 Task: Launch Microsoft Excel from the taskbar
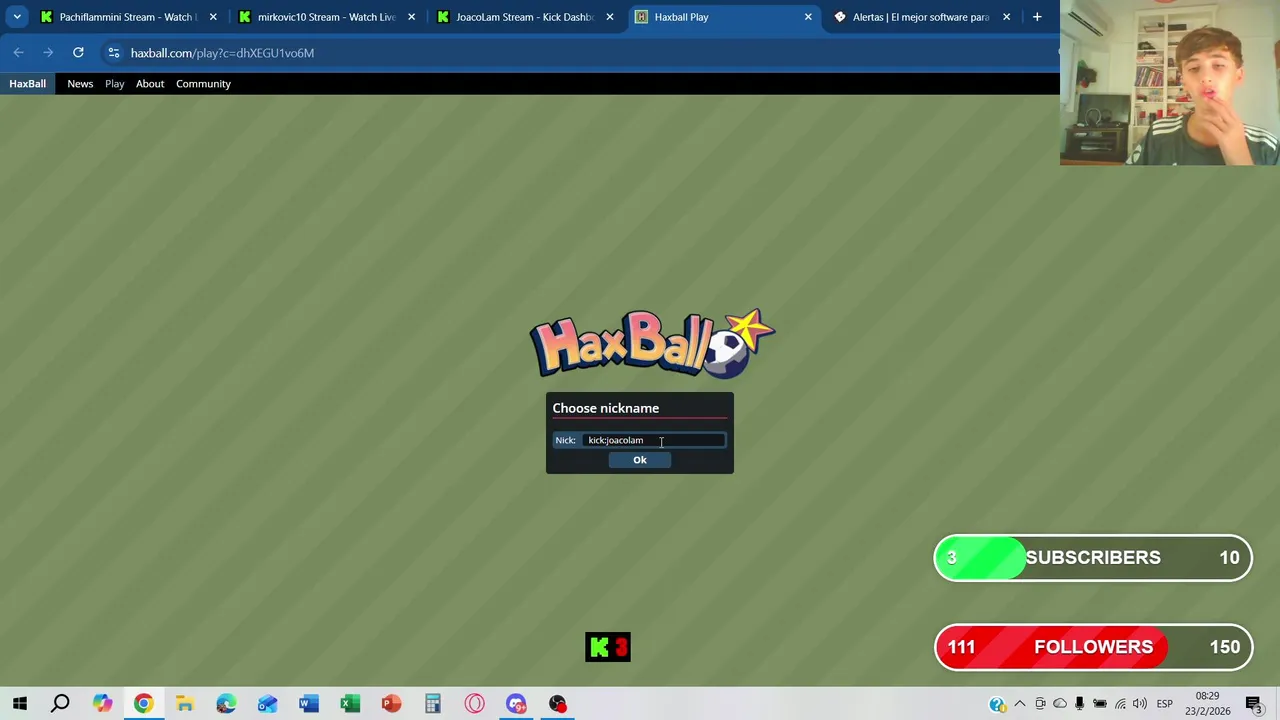point(350,704)
